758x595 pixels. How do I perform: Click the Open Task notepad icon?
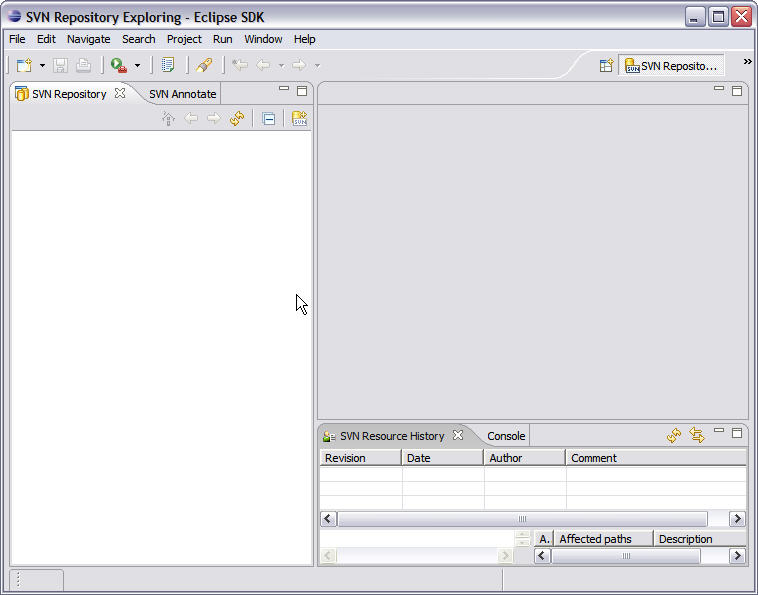(x=168, y=65)
